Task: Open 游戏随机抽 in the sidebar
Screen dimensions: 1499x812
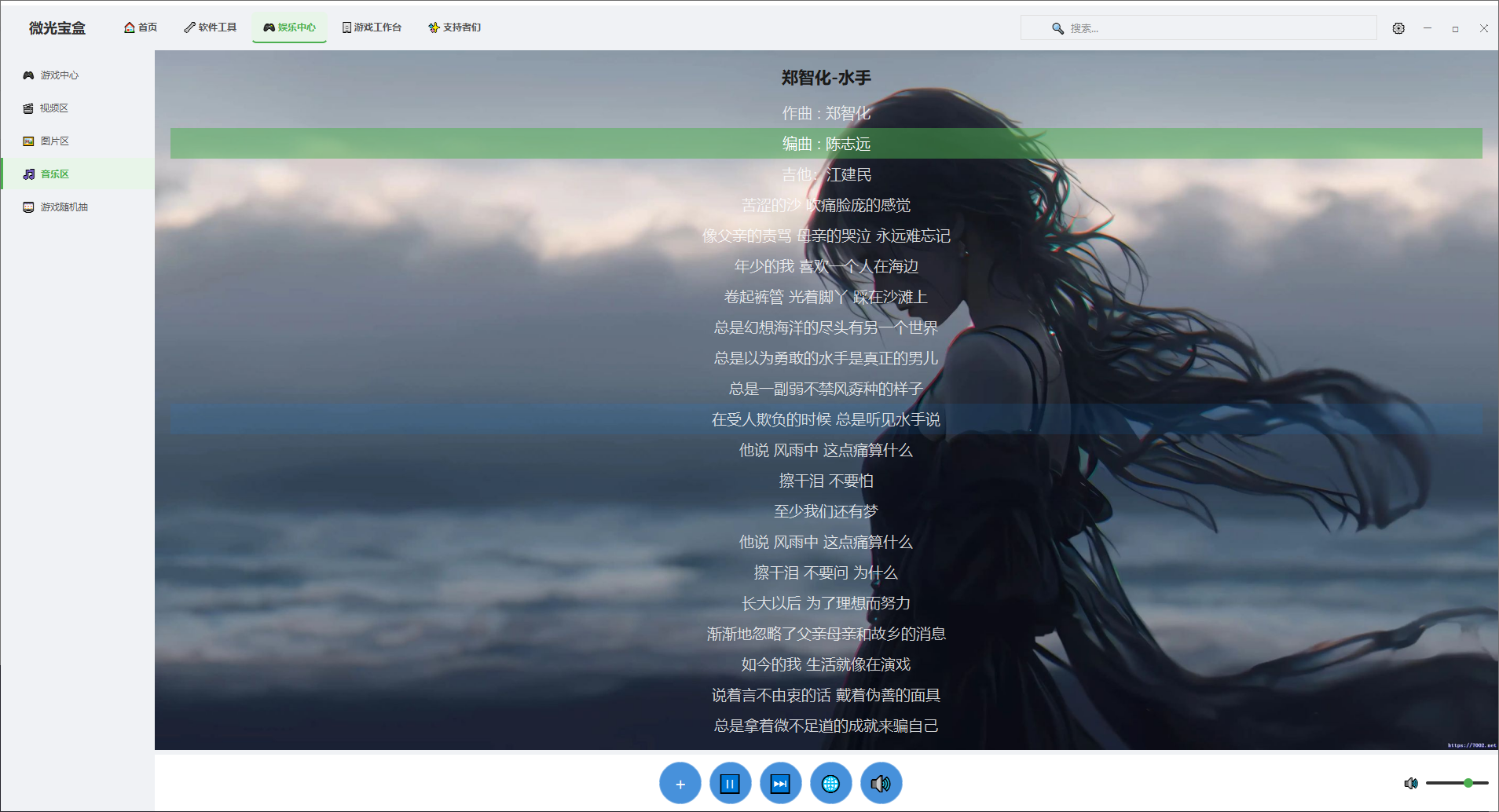Action: (x=78, y=207)
